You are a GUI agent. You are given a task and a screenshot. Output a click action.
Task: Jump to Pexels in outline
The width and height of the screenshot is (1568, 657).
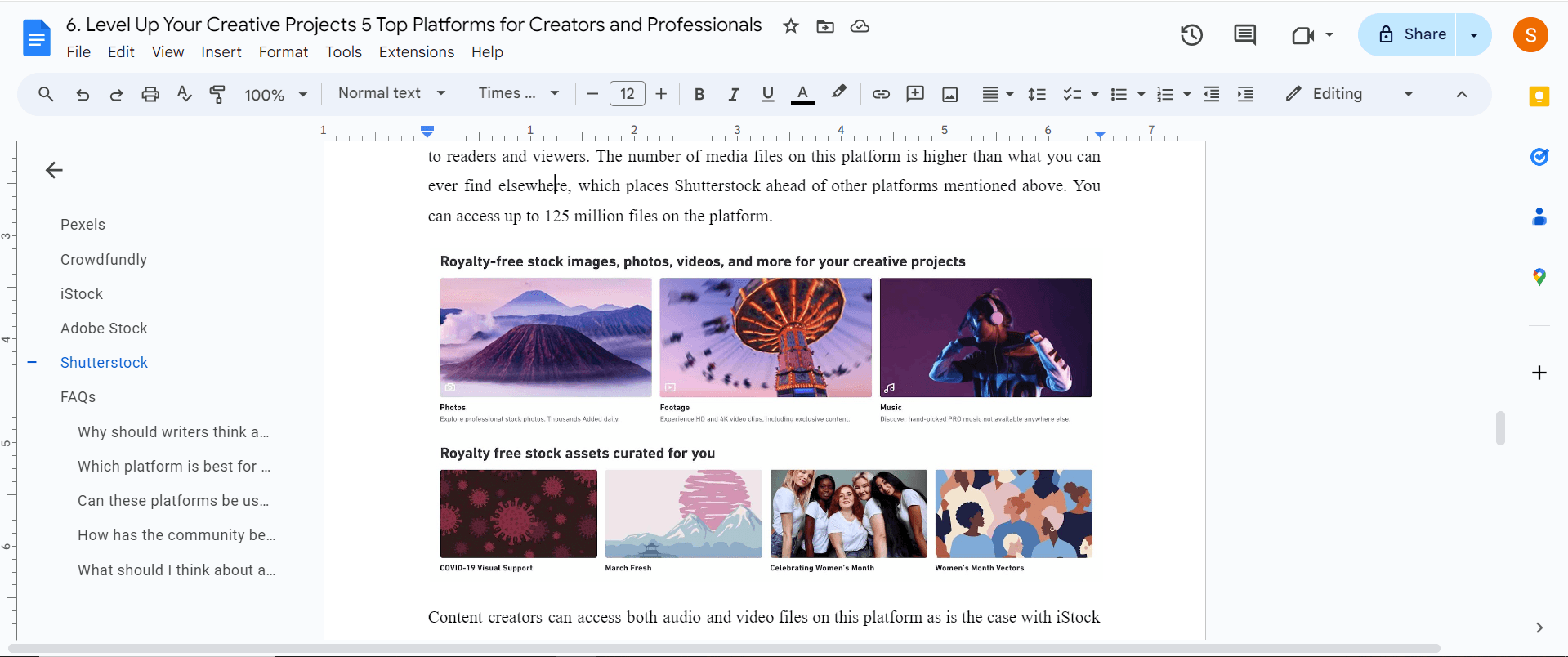(83, 225)
